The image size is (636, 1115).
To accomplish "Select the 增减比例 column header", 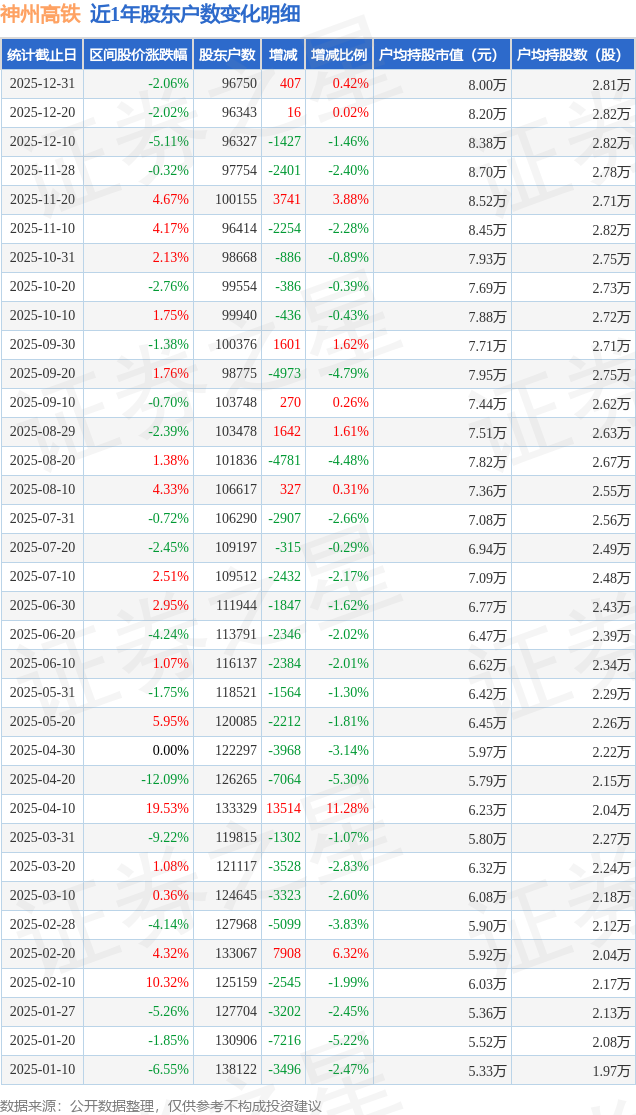I will click(338, 55).
